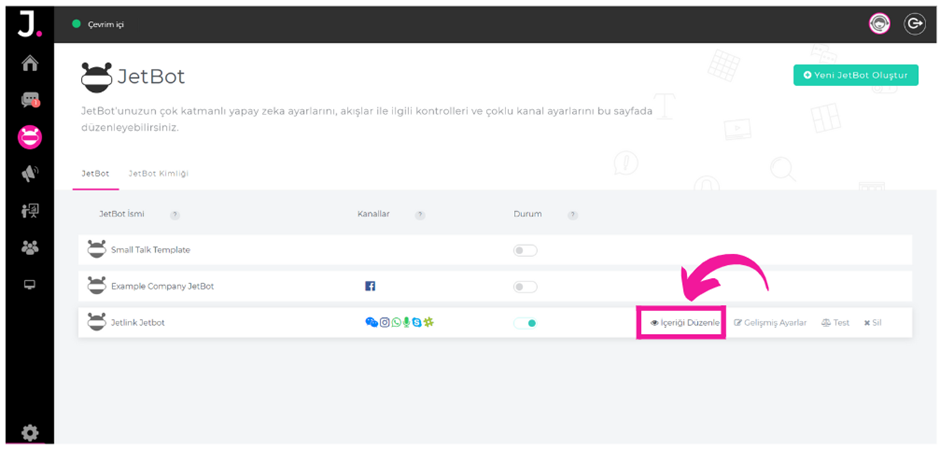The image size is (940, 450).
Task: Select the JetBot icon in sidebar
Action: (30, 137)
